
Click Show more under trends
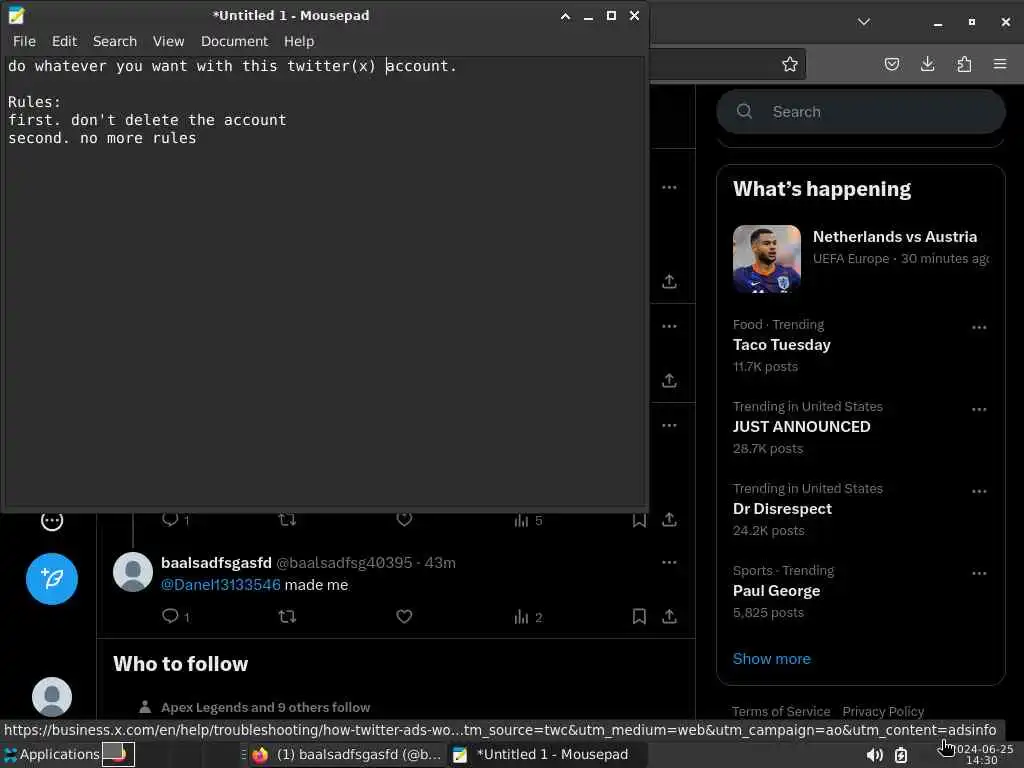point(771,659)
